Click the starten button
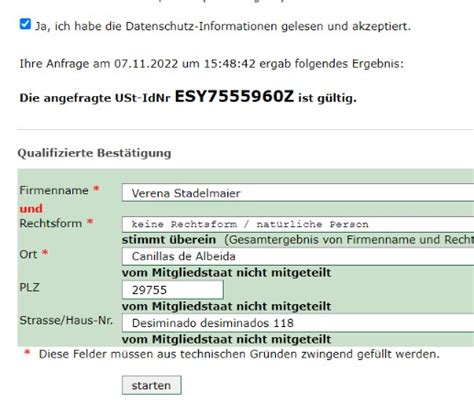The height and width of the screenshot is (415, 474). pyautogui.click(x=152, y=385)
